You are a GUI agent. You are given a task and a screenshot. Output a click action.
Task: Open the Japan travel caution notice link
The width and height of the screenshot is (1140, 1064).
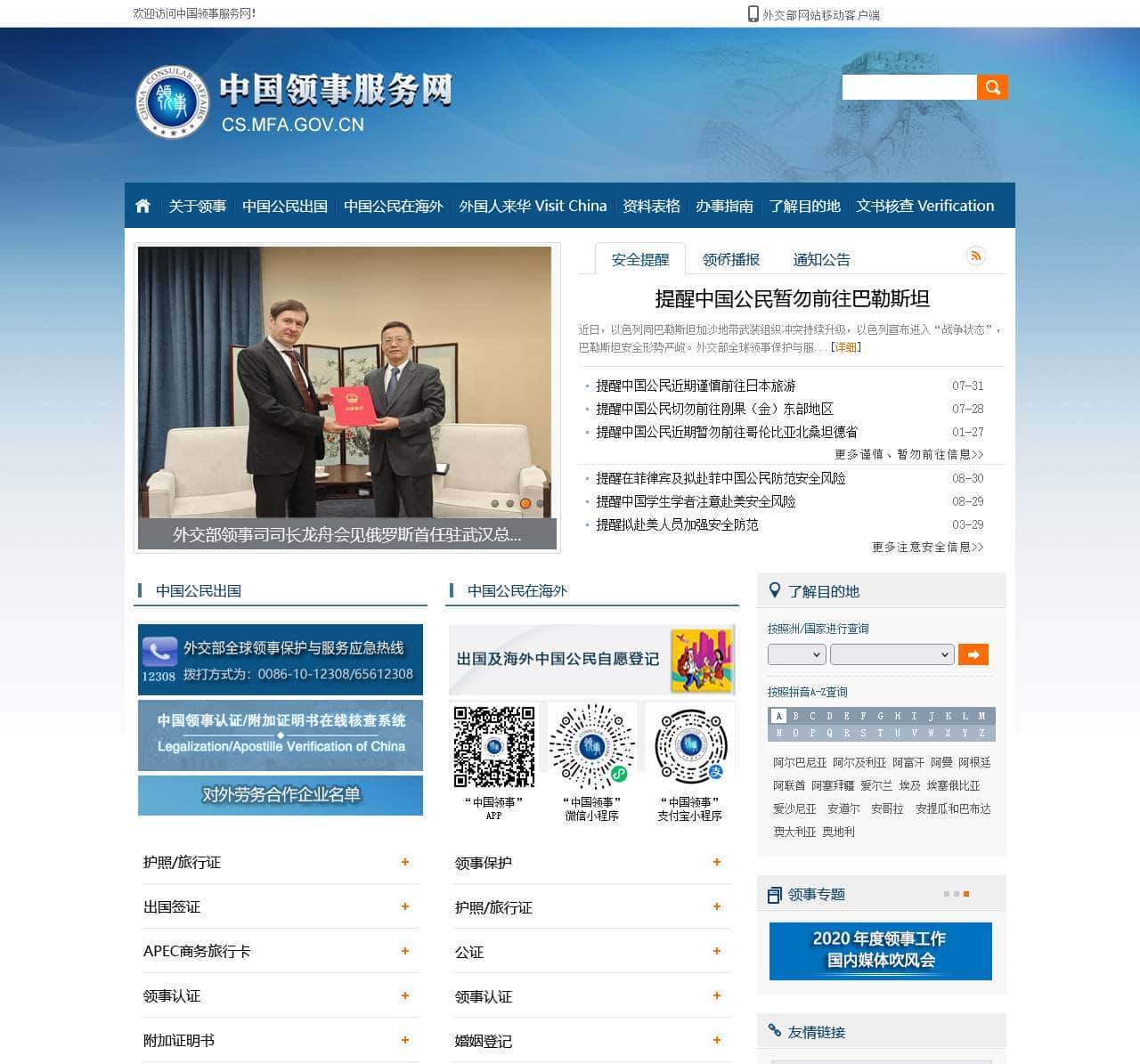point(696,386)
